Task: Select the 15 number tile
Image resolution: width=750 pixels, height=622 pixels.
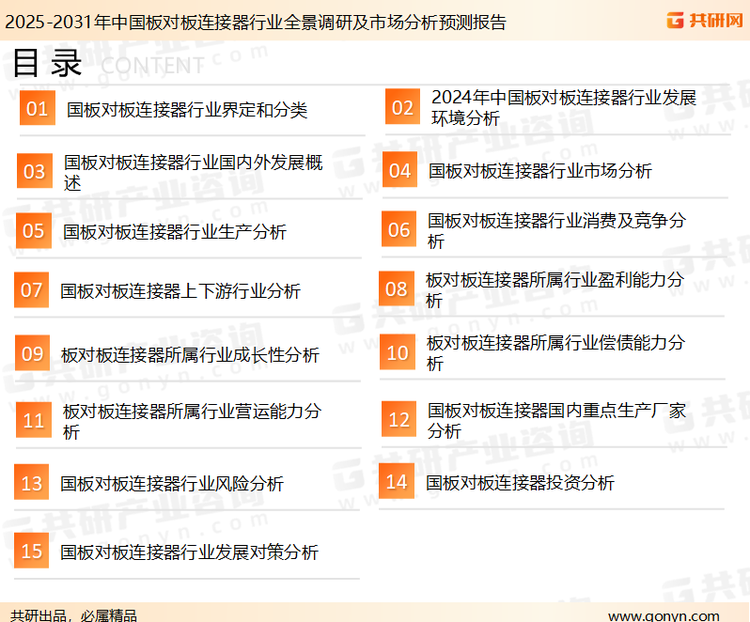Action: click(x=32, y=551)
